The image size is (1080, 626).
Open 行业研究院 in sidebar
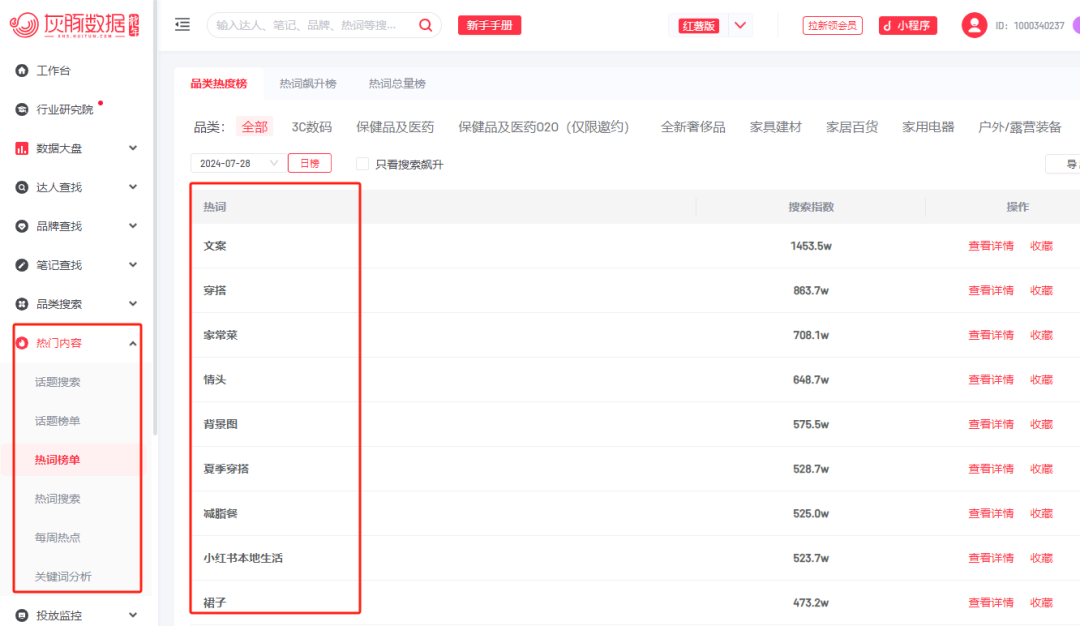point(64,109)
